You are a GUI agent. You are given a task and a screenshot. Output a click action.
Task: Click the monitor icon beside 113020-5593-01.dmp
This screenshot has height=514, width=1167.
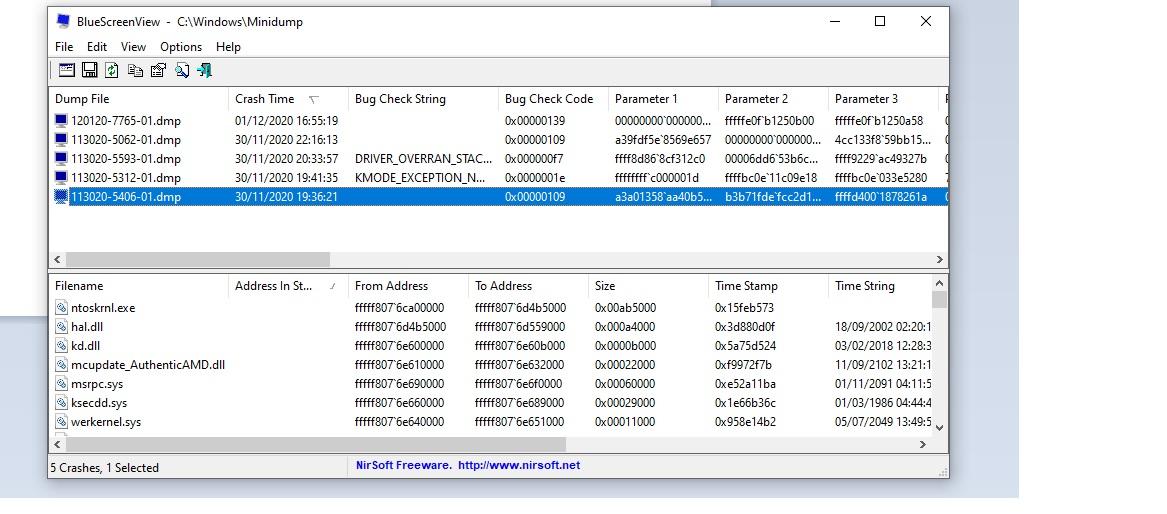click(x=61, y=158)
